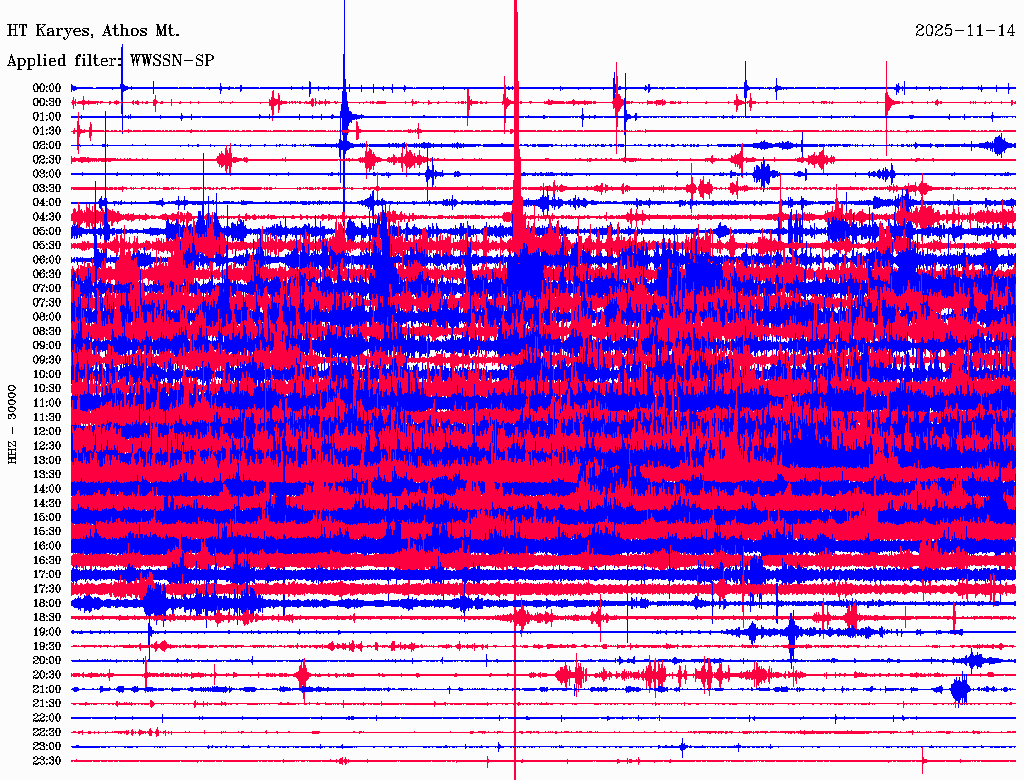Select the '14:00' time label

pos(47,489)
